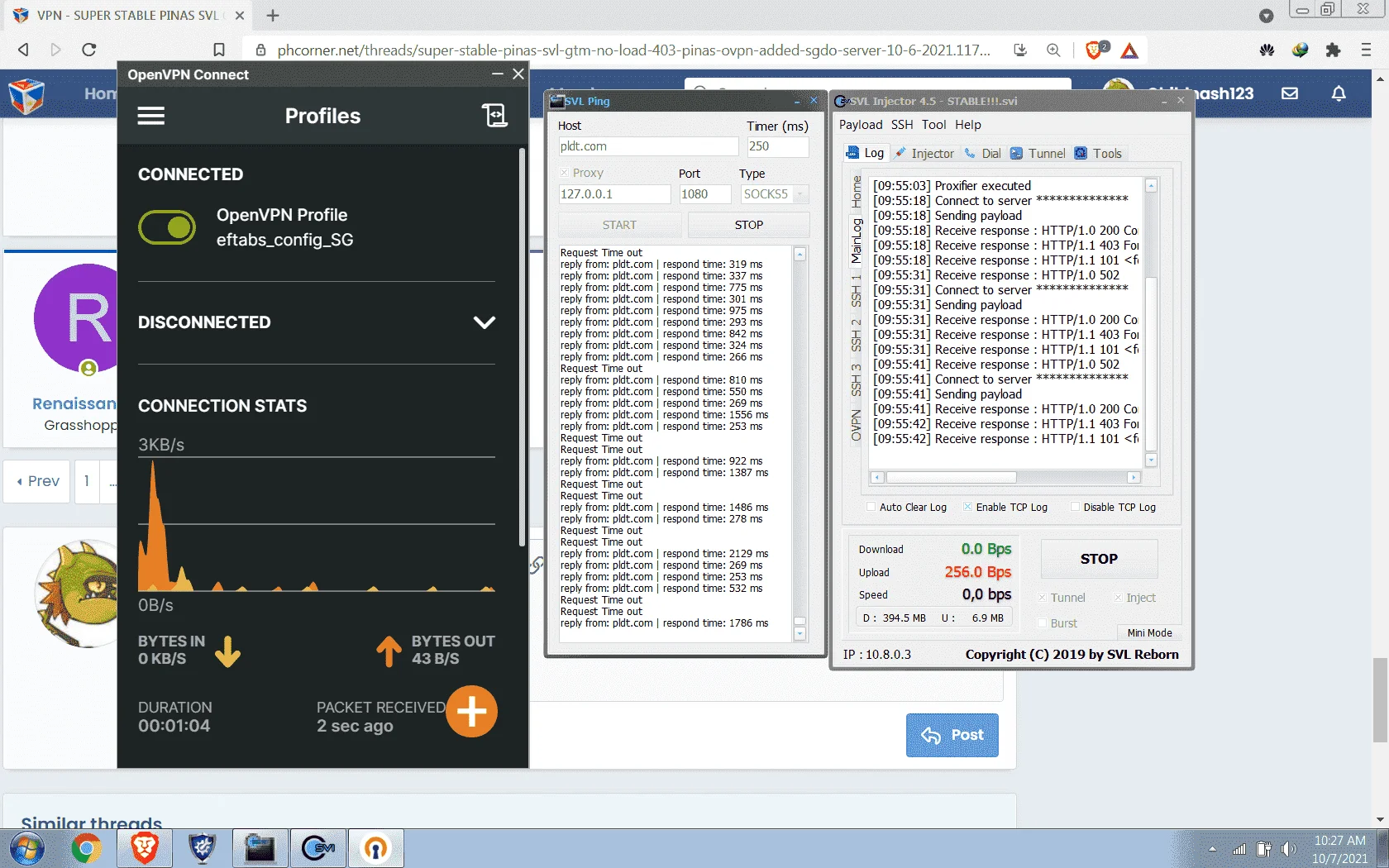Click the system tray volume icon

click(1288, 849)
